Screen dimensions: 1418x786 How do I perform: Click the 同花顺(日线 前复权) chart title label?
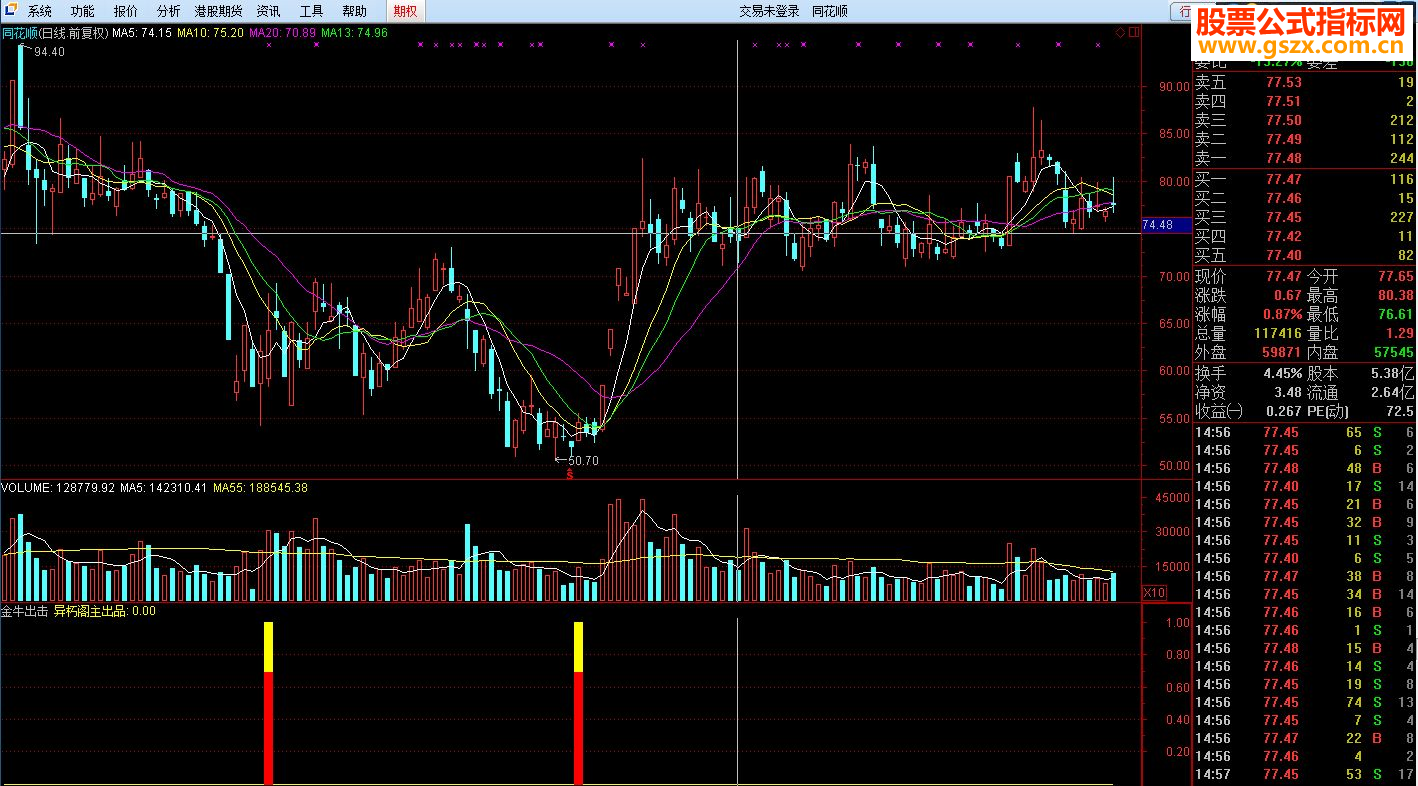(54, 33)
